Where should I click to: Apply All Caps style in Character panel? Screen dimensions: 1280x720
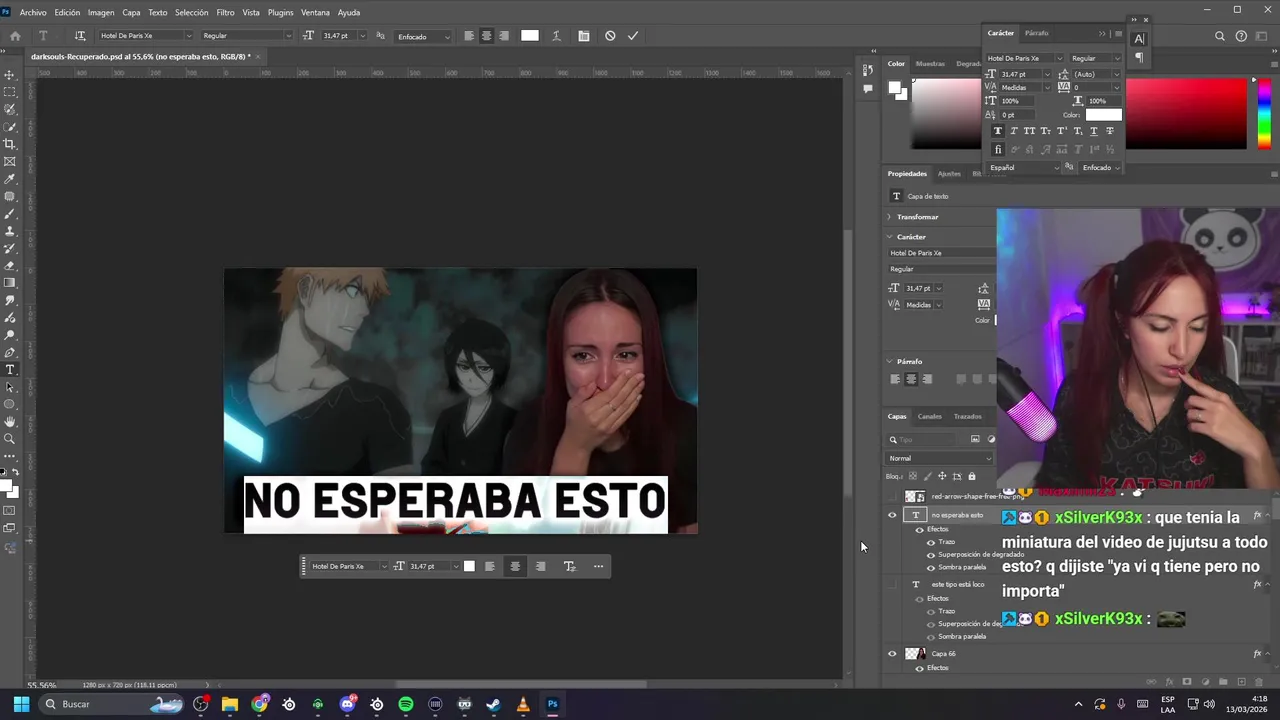click(x=1029, y=131)
